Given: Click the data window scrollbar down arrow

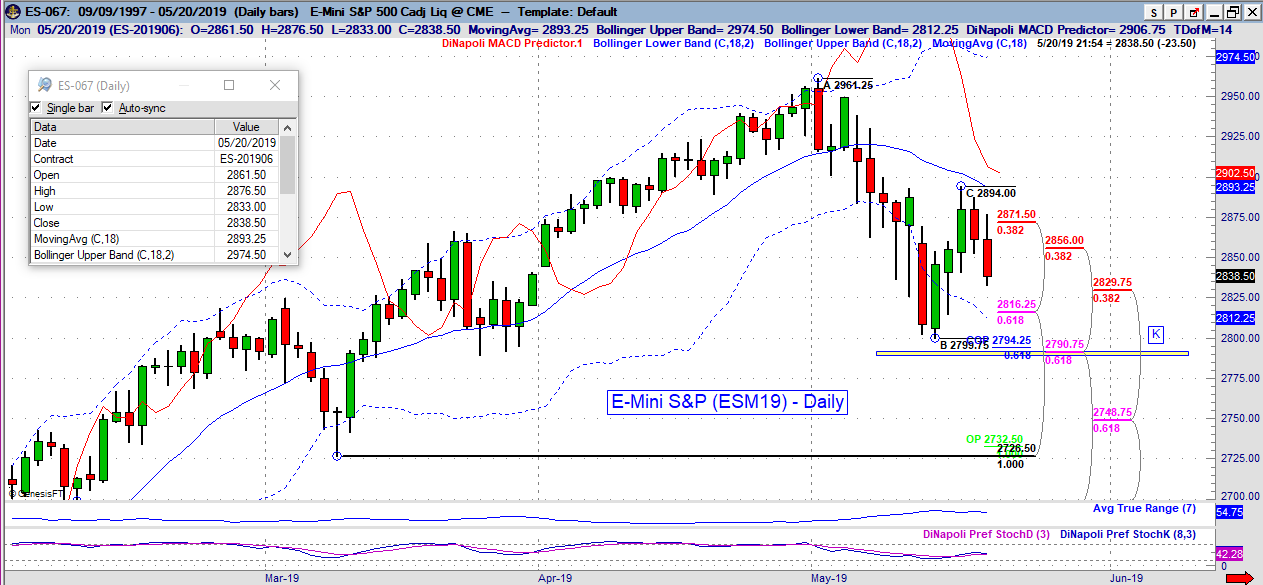Looking at the screenshot, I should coord(287,255).
